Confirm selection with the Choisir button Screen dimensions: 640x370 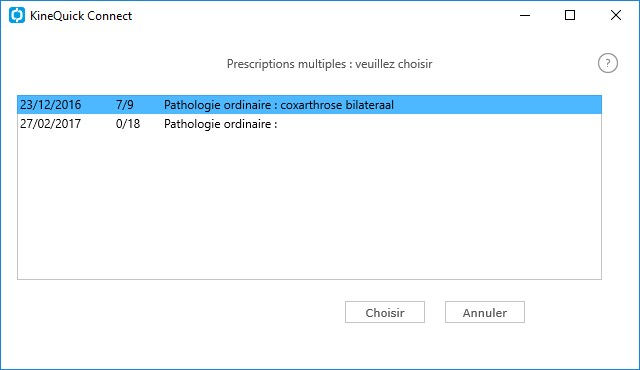(x=385, y=312)
